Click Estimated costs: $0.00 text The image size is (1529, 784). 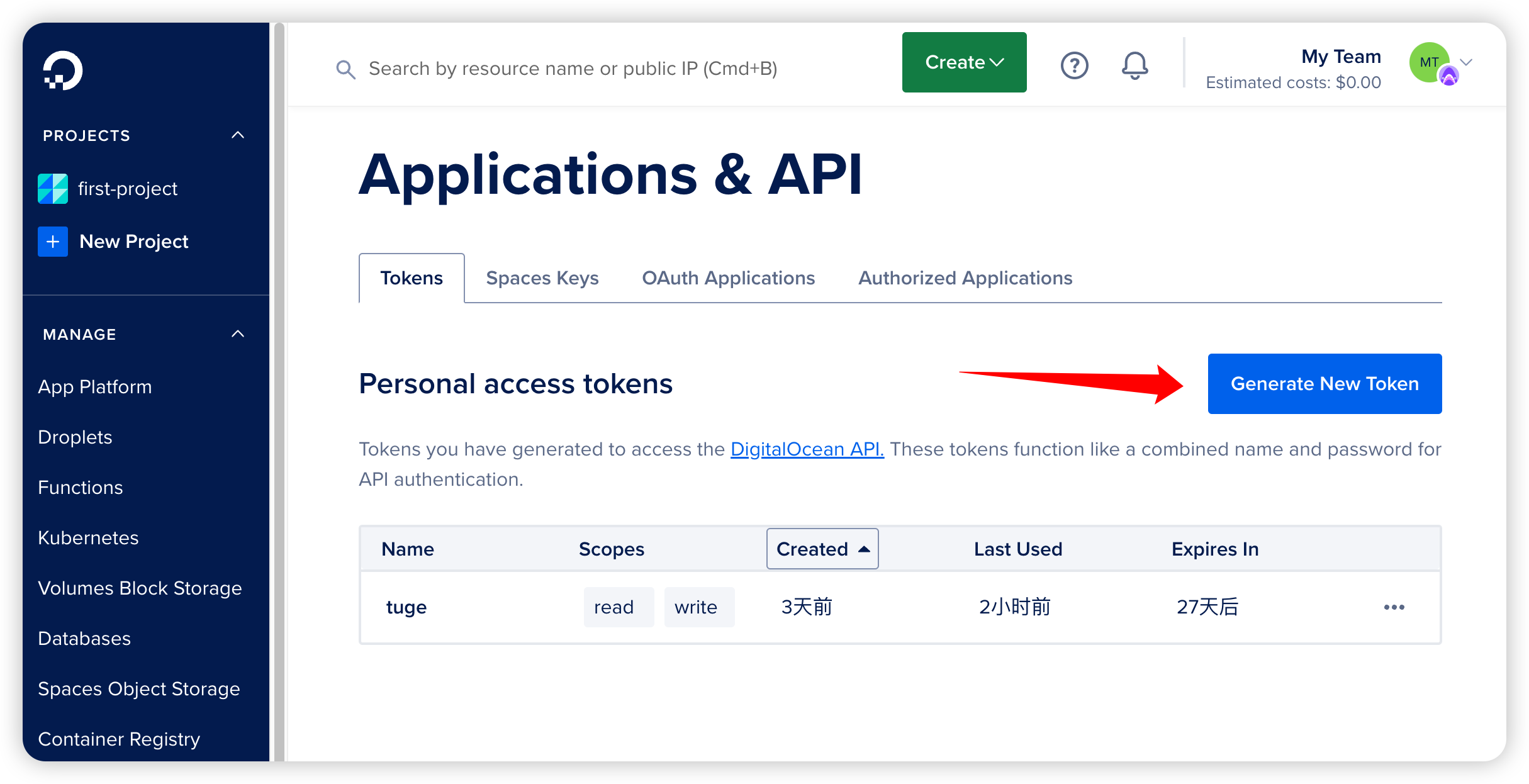(1293, 82)
